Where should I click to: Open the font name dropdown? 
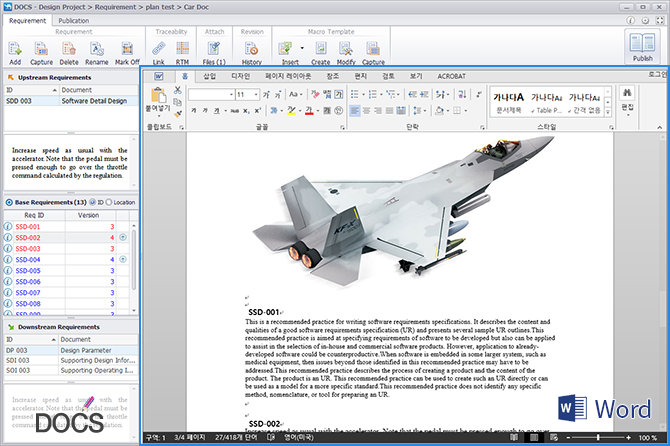pyautogui.click(x=231, y=94)
